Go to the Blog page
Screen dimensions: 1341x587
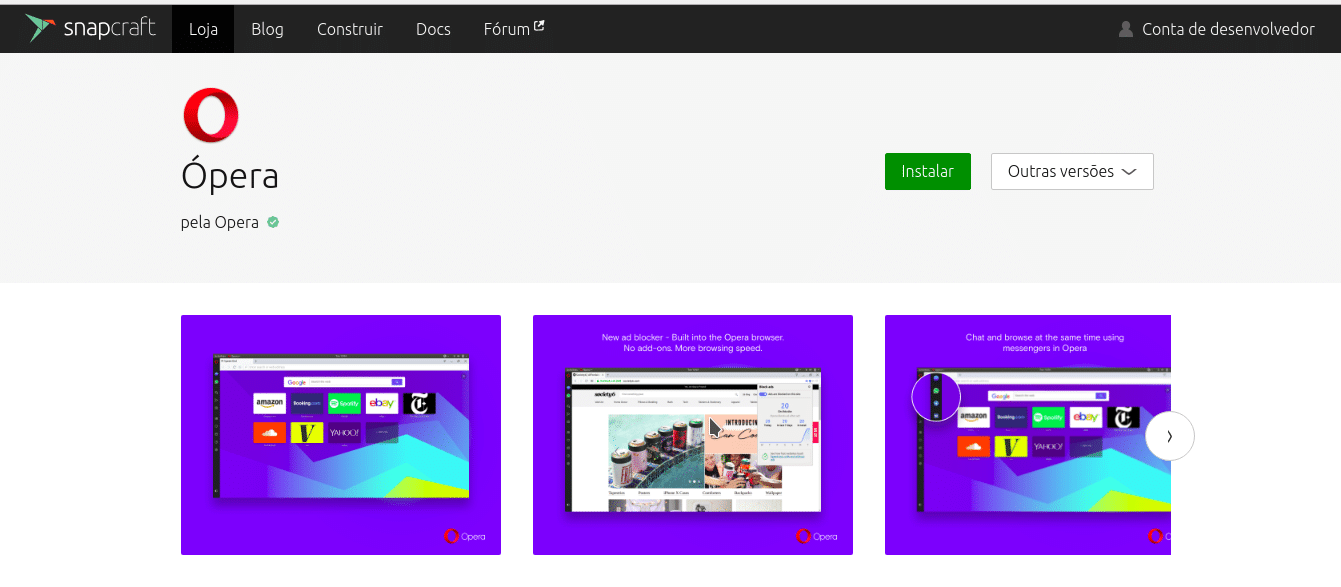point(267,29)
